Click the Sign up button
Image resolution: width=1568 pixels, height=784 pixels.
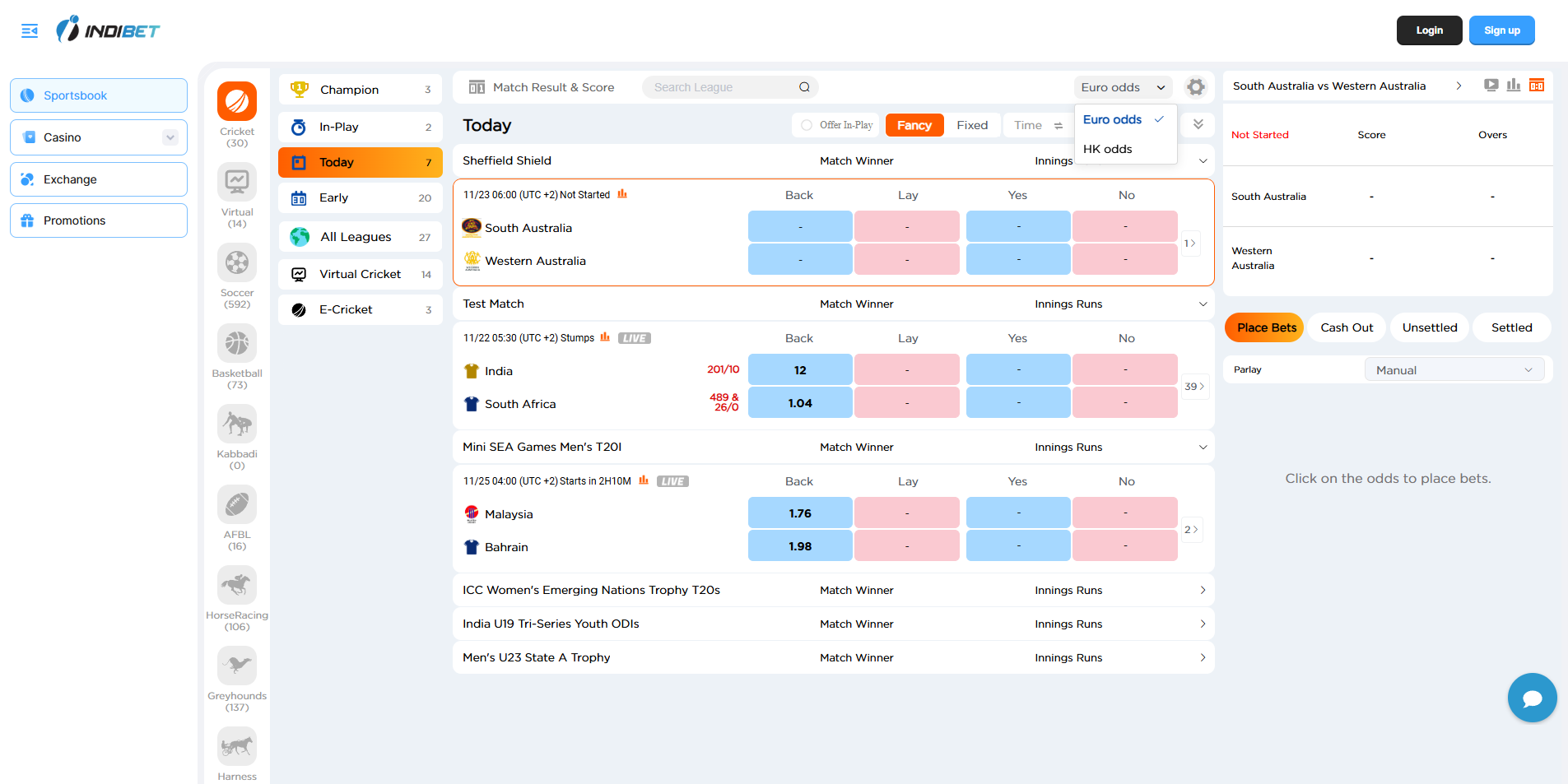click(x=1501, y=30)
